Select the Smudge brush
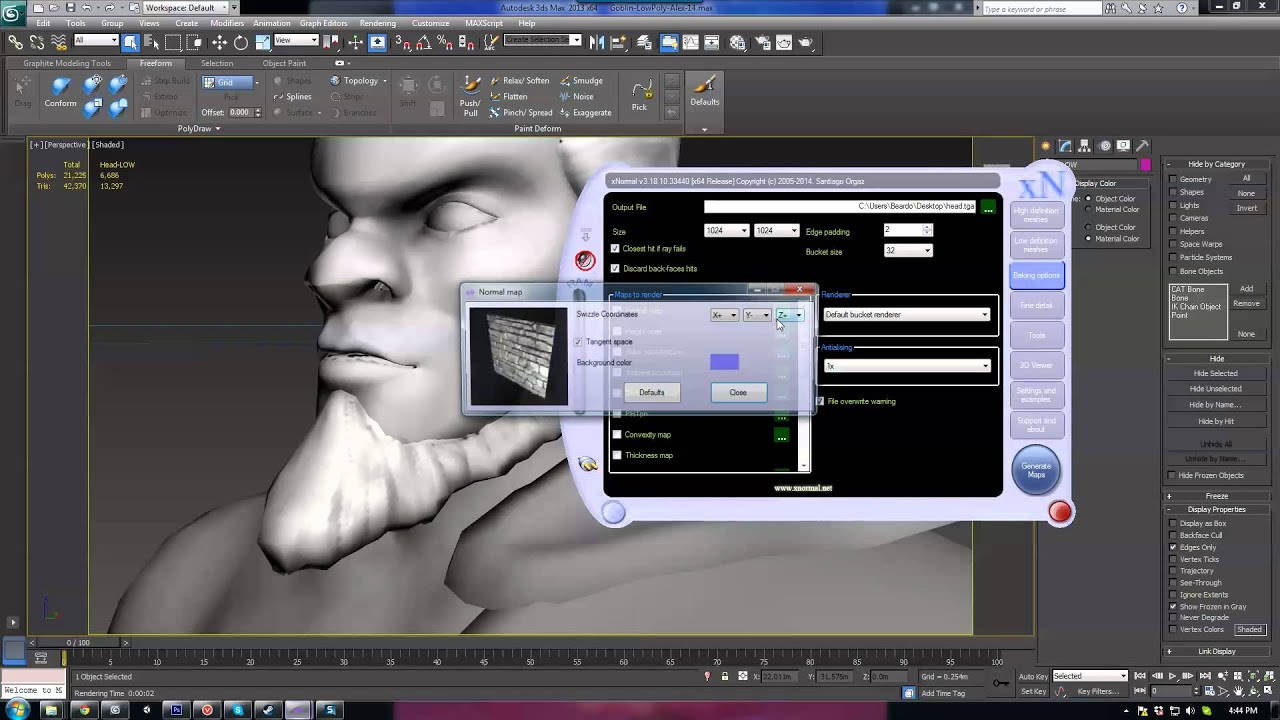The width and height of the screenshot is (1280, 720). 581,81
